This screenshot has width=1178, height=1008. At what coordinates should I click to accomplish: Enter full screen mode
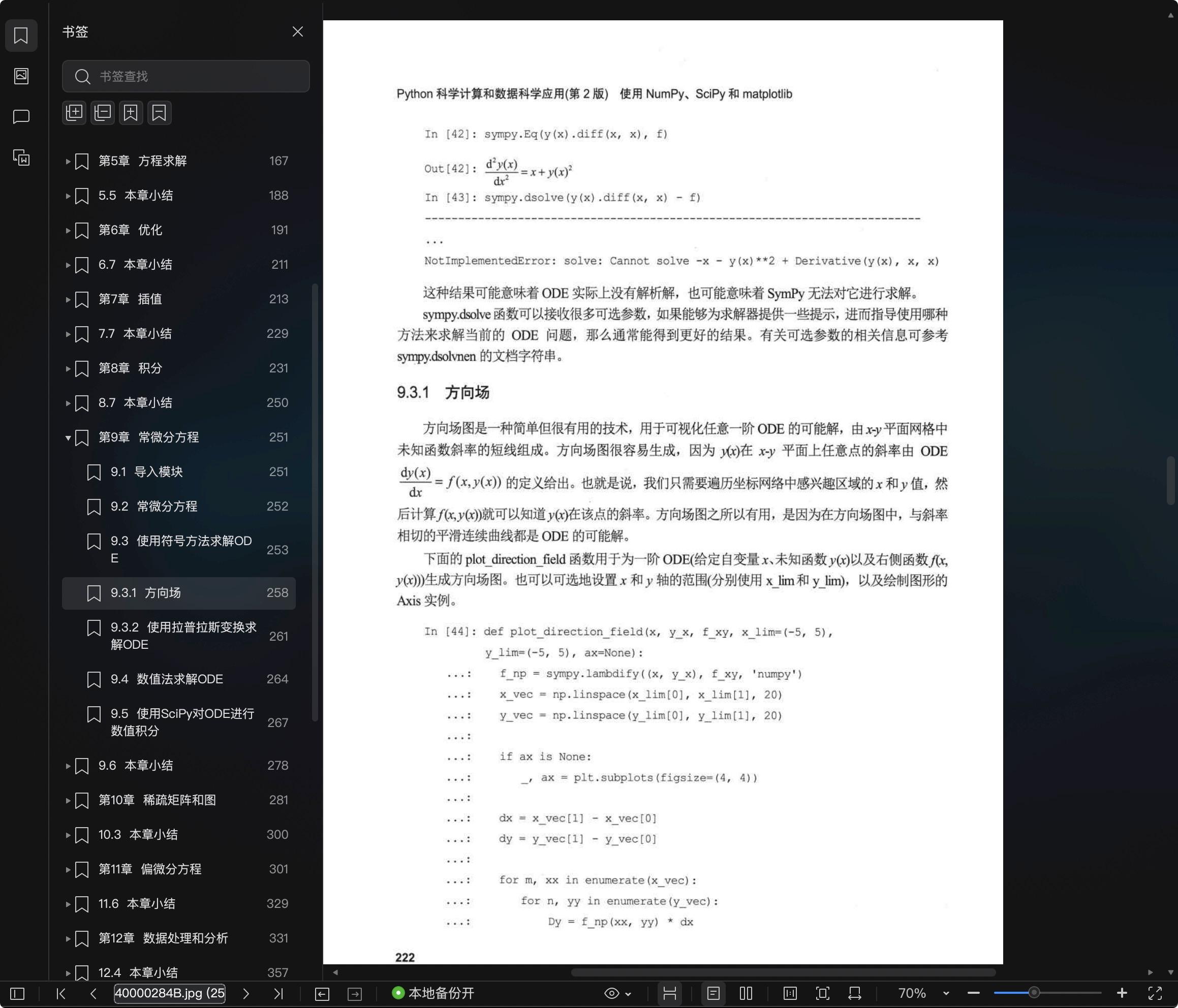pyautogui.click(x=1155, y=994)
